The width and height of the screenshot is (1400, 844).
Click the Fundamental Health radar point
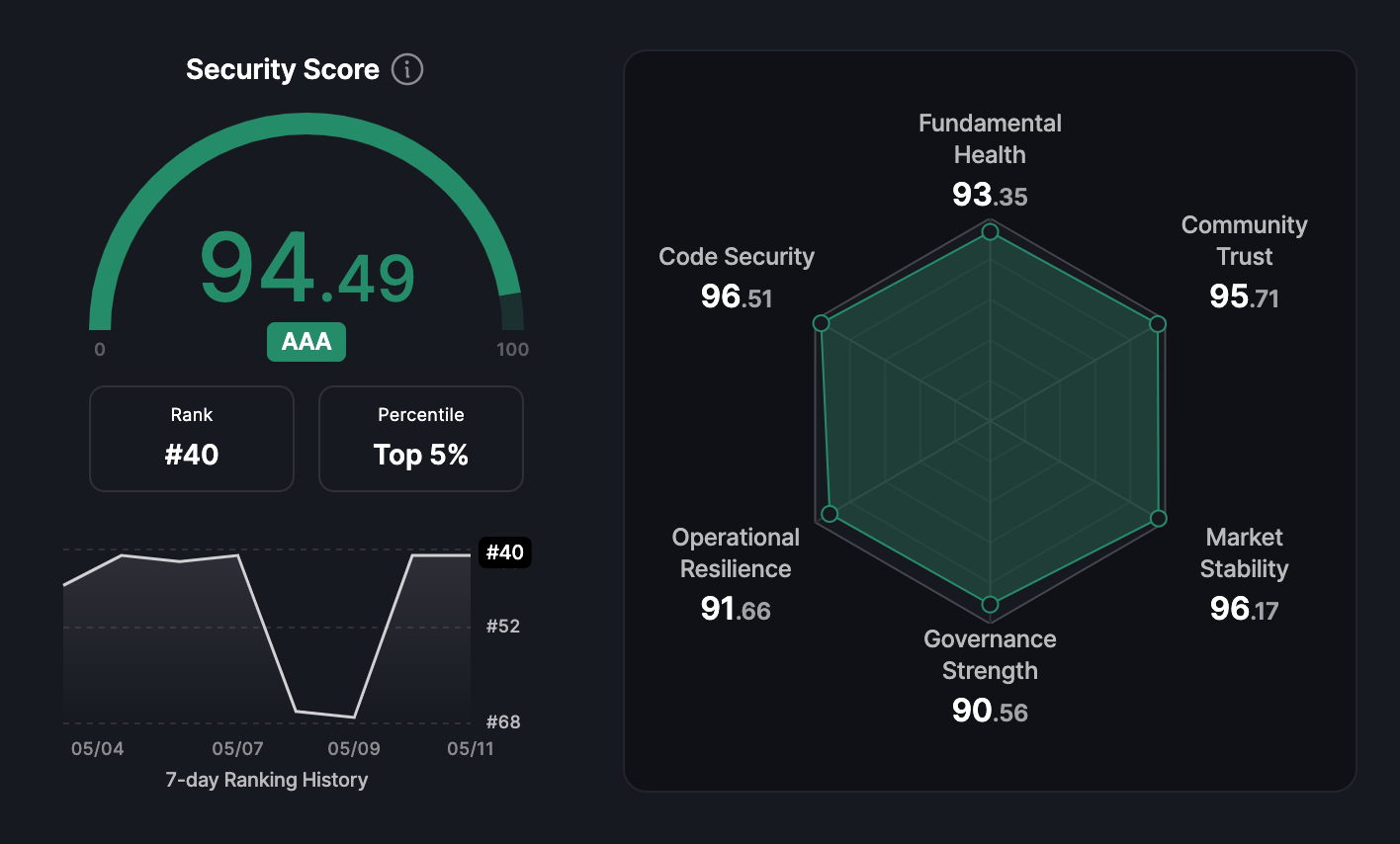click(x=990, y=232)
